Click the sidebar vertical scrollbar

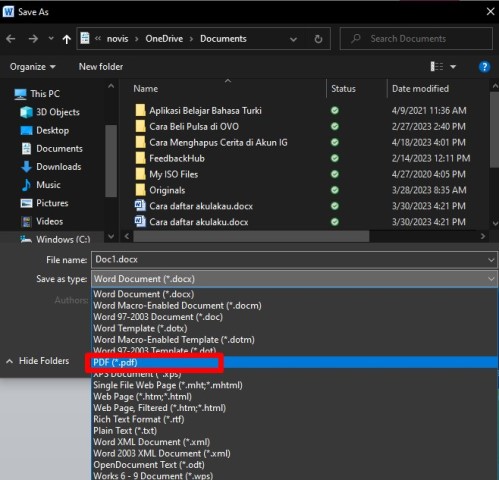[x=111, y=161]
